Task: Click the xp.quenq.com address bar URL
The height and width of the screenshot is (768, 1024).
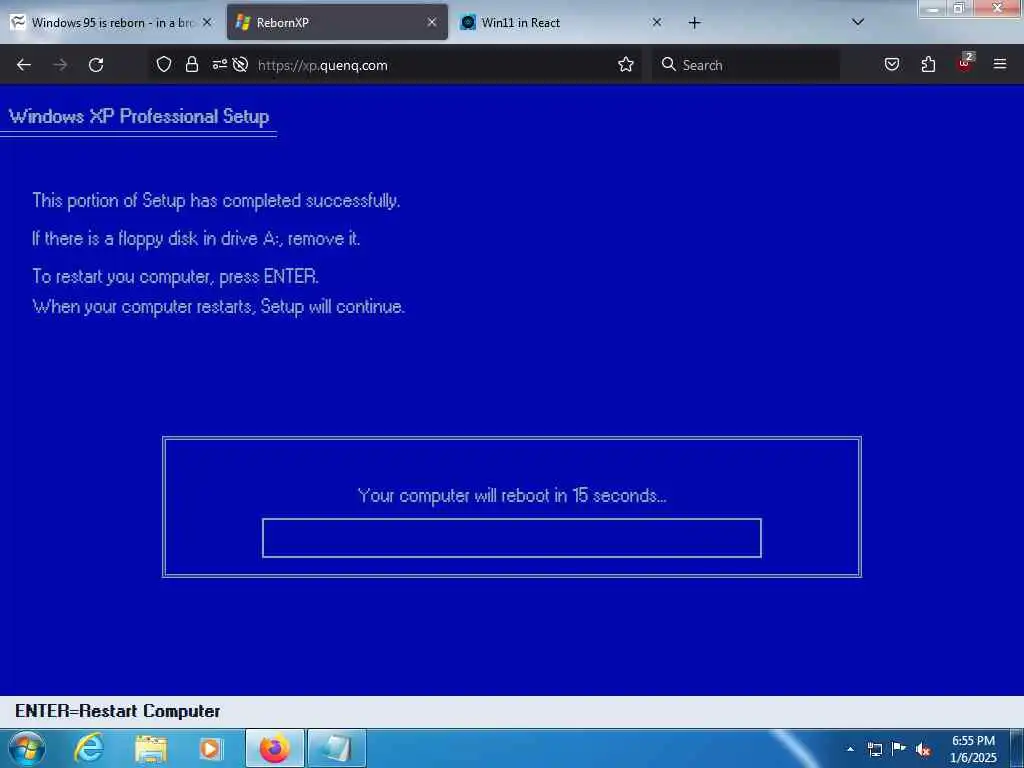Action: point(323,65)
